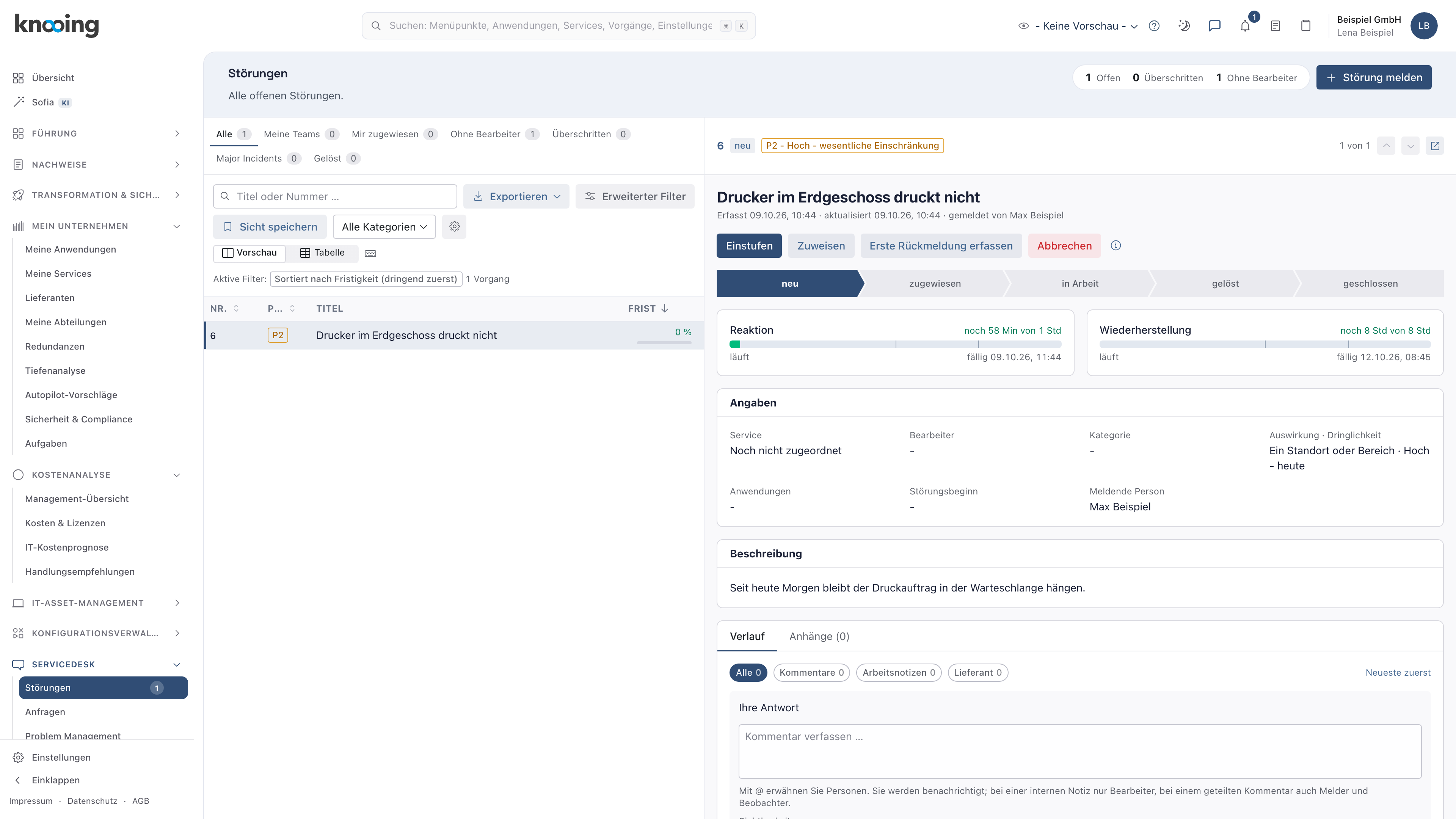The image size is (1456, 819).
Task: Open list settings gear icon
Action: tap(455, 227)
